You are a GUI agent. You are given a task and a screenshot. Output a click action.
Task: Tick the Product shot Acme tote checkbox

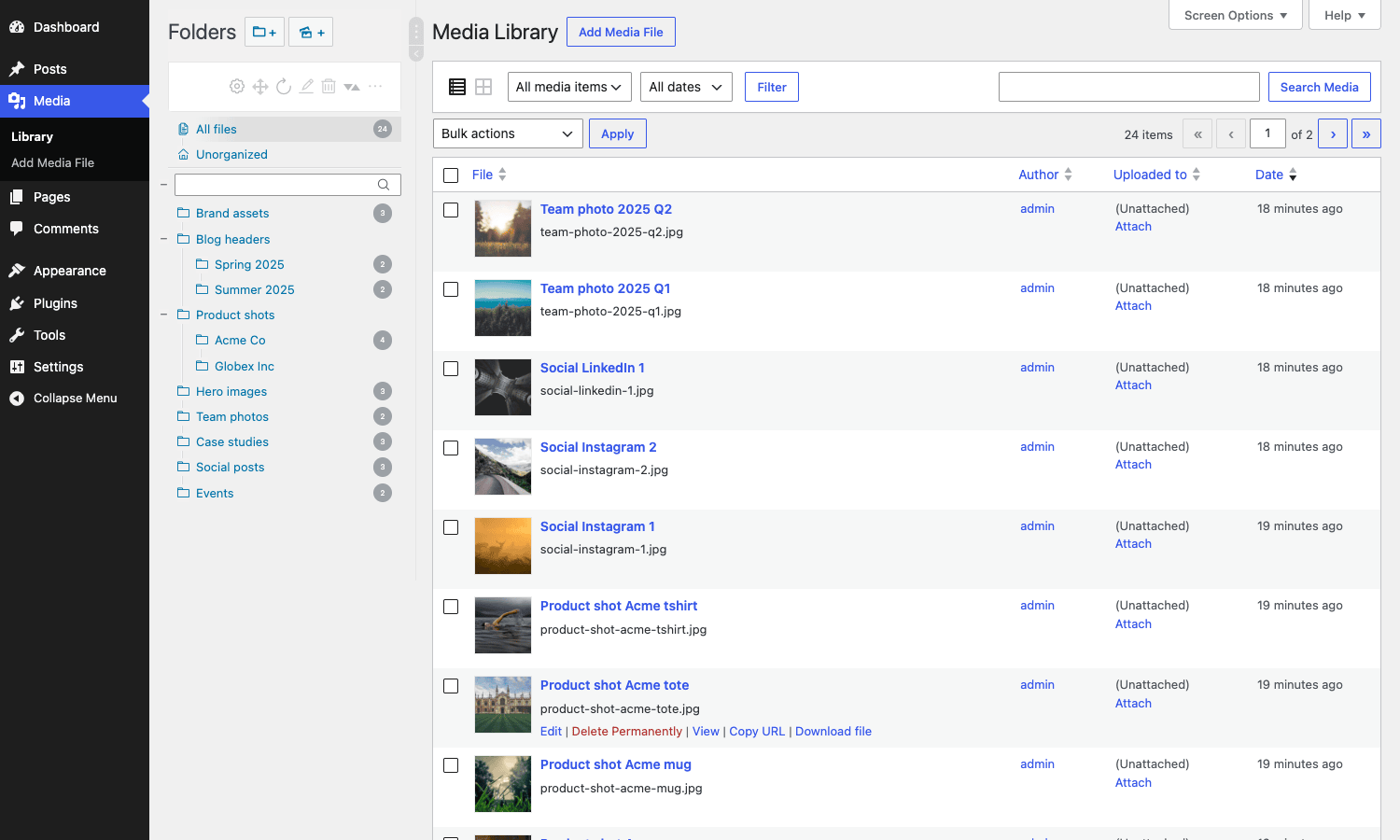click(x=451, y=686)
